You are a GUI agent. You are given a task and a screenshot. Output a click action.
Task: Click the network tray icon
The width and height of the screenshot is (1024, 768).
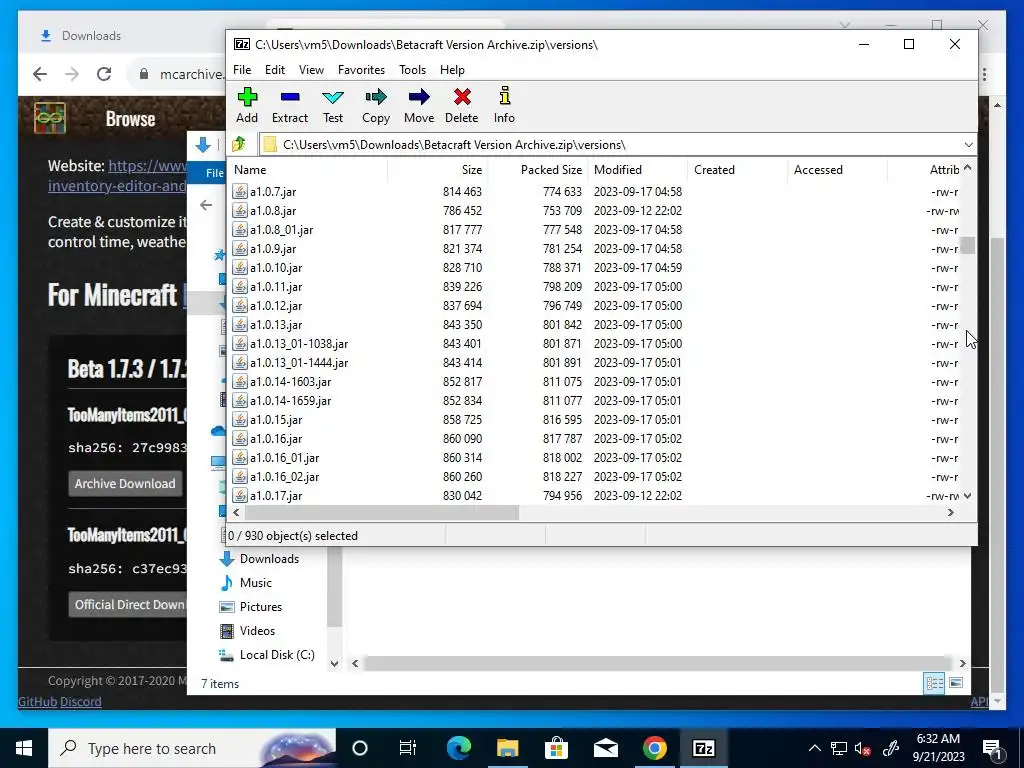click(839, 748)
